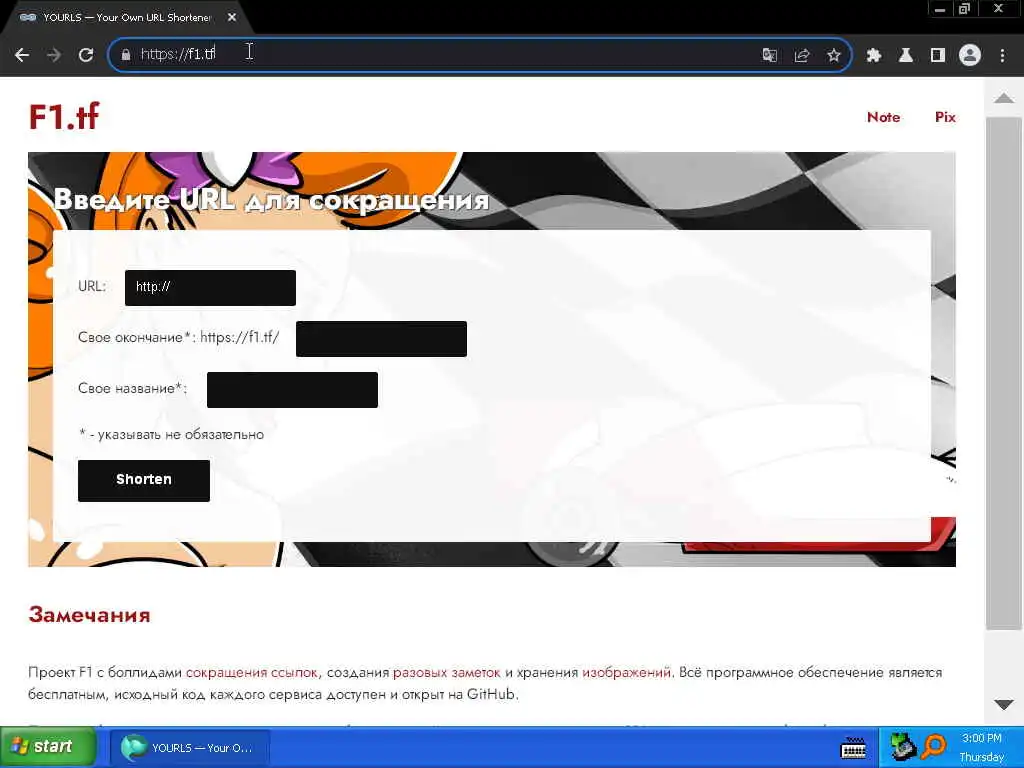Open the on-screen keyboard tray icon
This screenshot has width=1024, height=768.
[853, 748]
